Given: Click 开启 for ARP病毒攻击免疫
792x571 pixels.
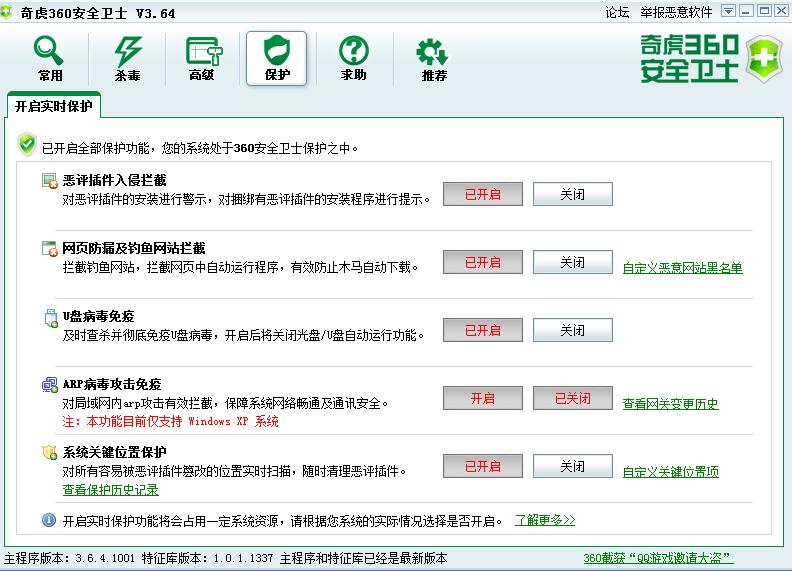Looking at the screenshot, I should click(483, 398).
